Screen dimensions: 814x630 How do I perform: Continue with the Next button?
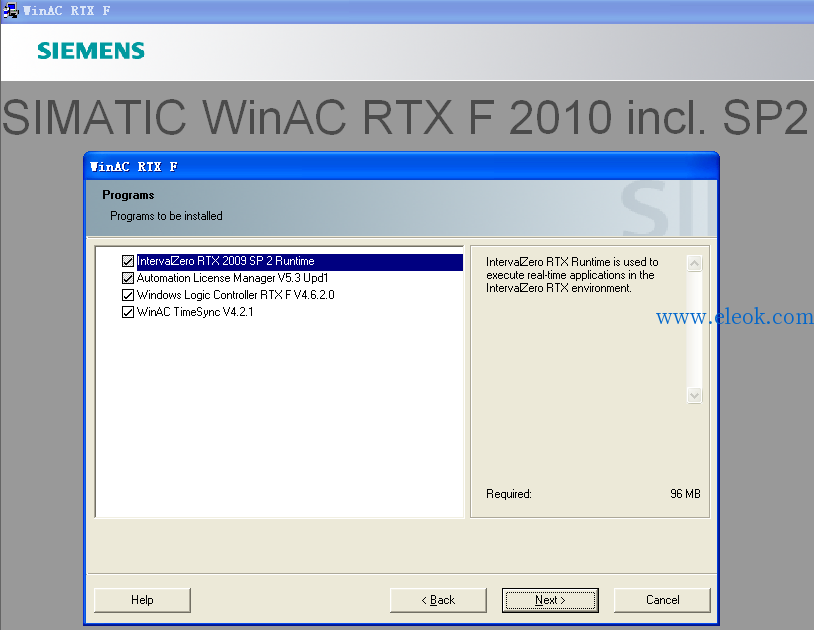(x=550, y=600)
